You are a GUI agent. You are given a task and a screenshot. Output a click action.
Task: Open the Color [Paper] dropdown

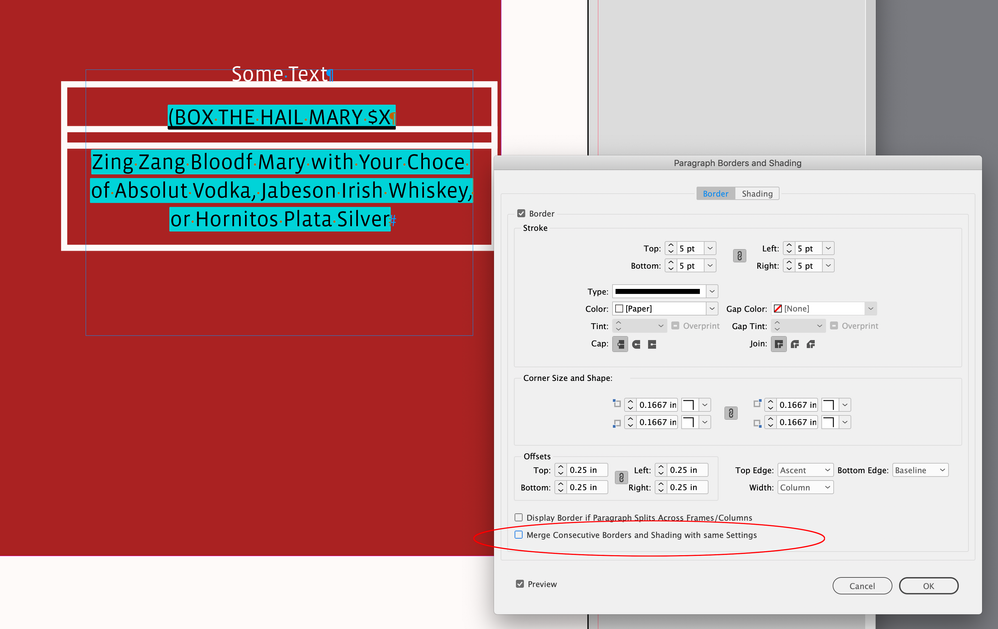712,309
